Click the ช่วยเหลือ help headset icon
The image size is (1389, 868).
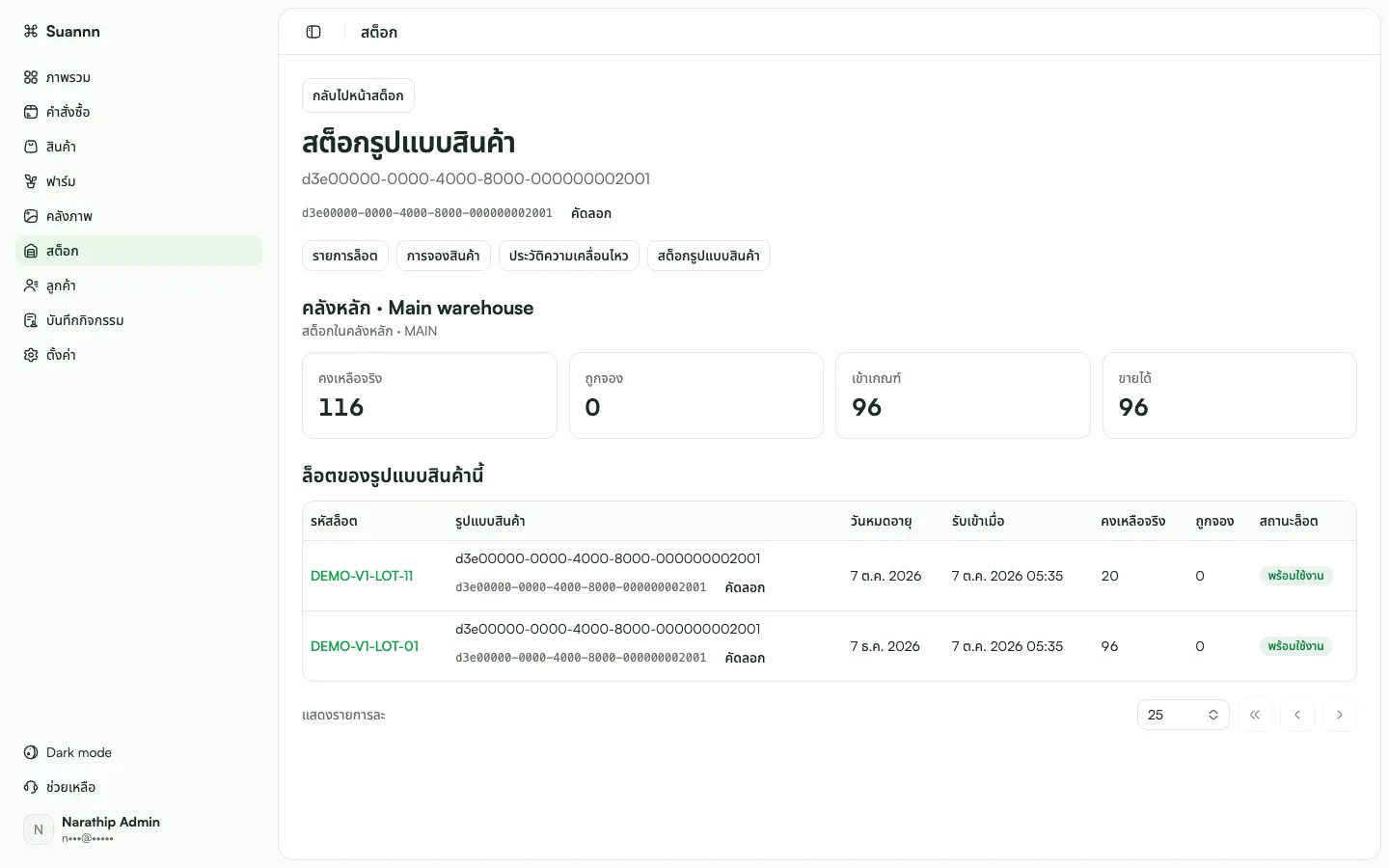[x=31, y=787]
